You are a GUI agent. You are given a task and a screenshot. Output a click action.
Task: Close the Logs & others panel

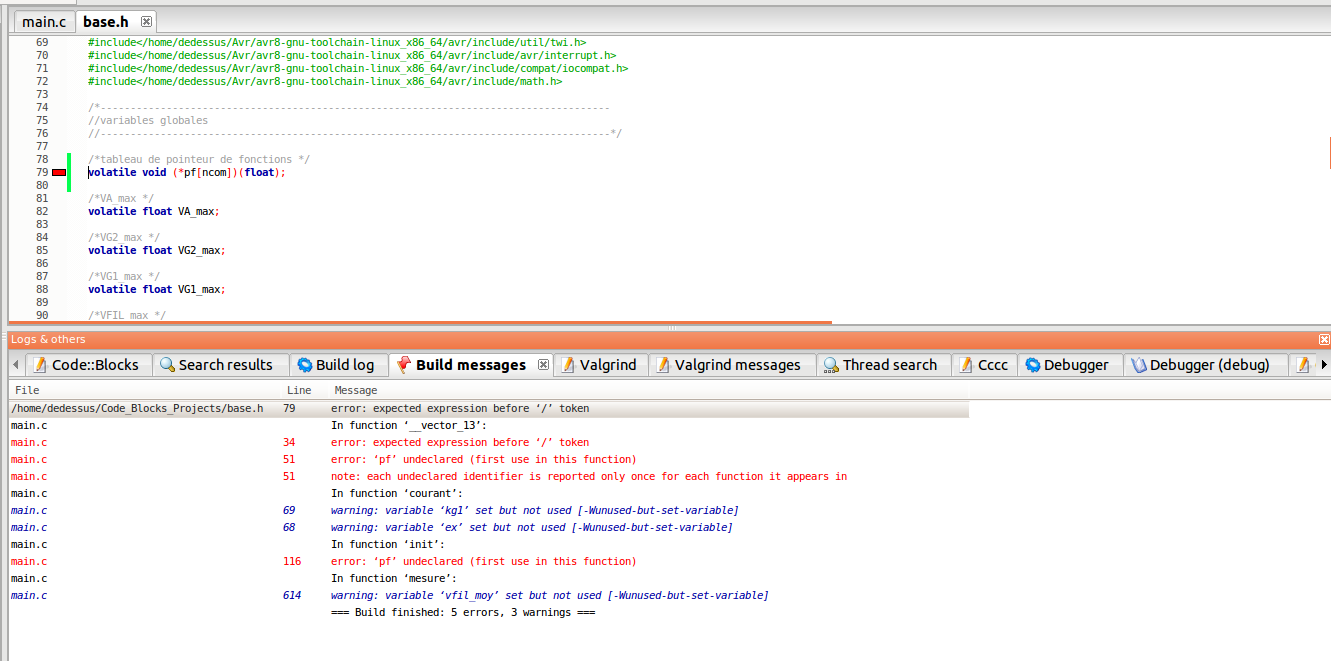coord(1324,340)
